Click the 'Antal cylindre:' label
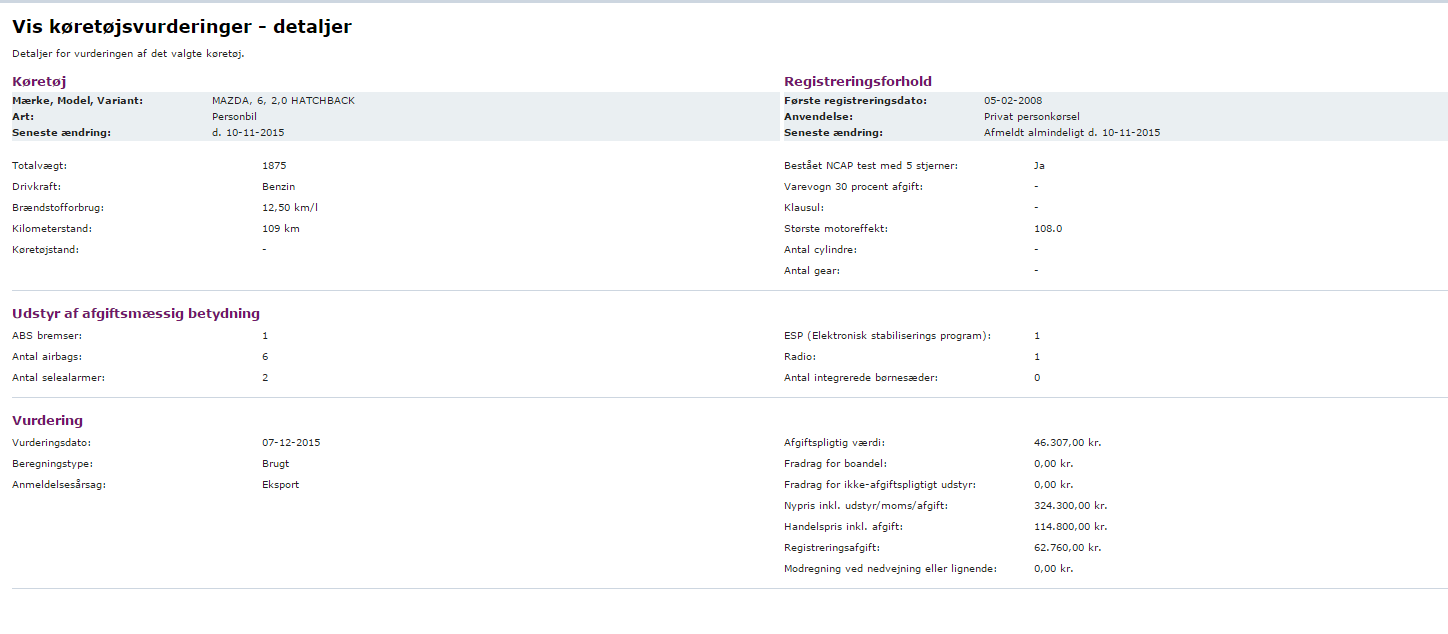Image resolution: width=1448 pixels, height=634 pixels. [821, 249]
